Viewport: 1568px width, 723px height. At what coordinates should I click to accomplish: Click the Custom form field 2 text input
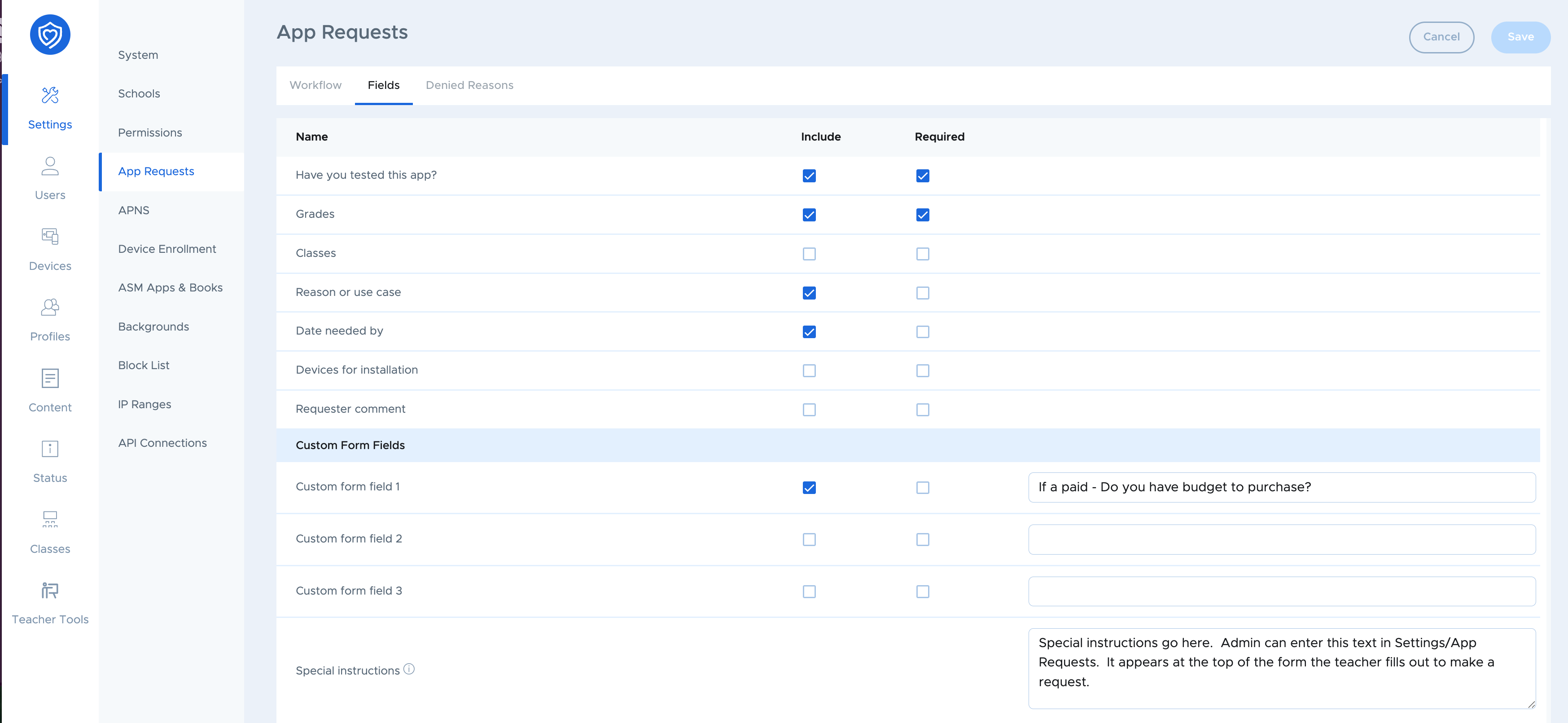tap(1282, 539)
